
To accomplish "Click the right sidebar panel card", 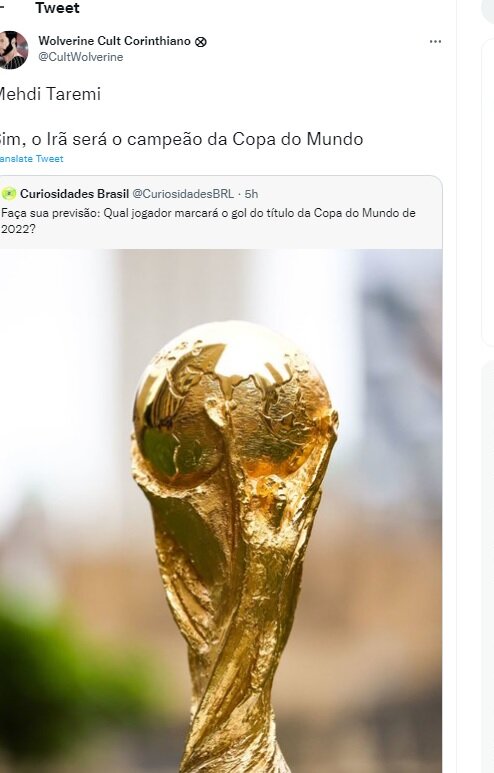I will (x=488, y=192).
